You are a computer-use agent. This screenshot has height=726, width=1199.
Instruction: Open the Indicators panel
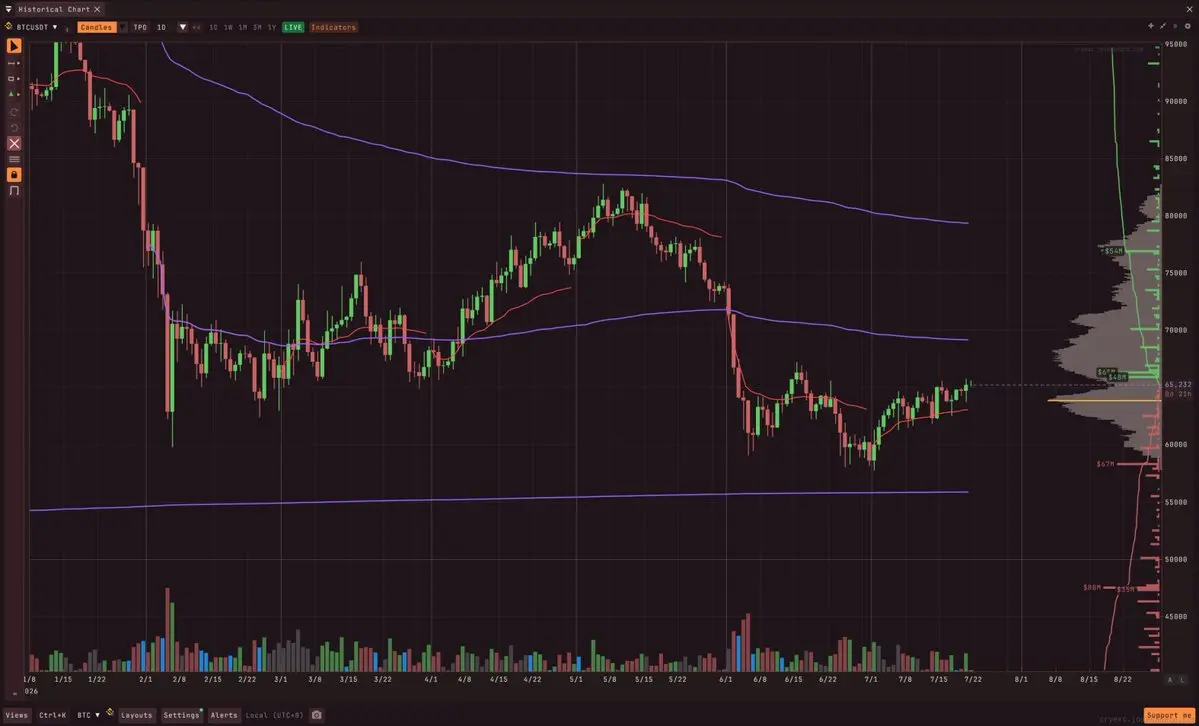pos(333,27)
